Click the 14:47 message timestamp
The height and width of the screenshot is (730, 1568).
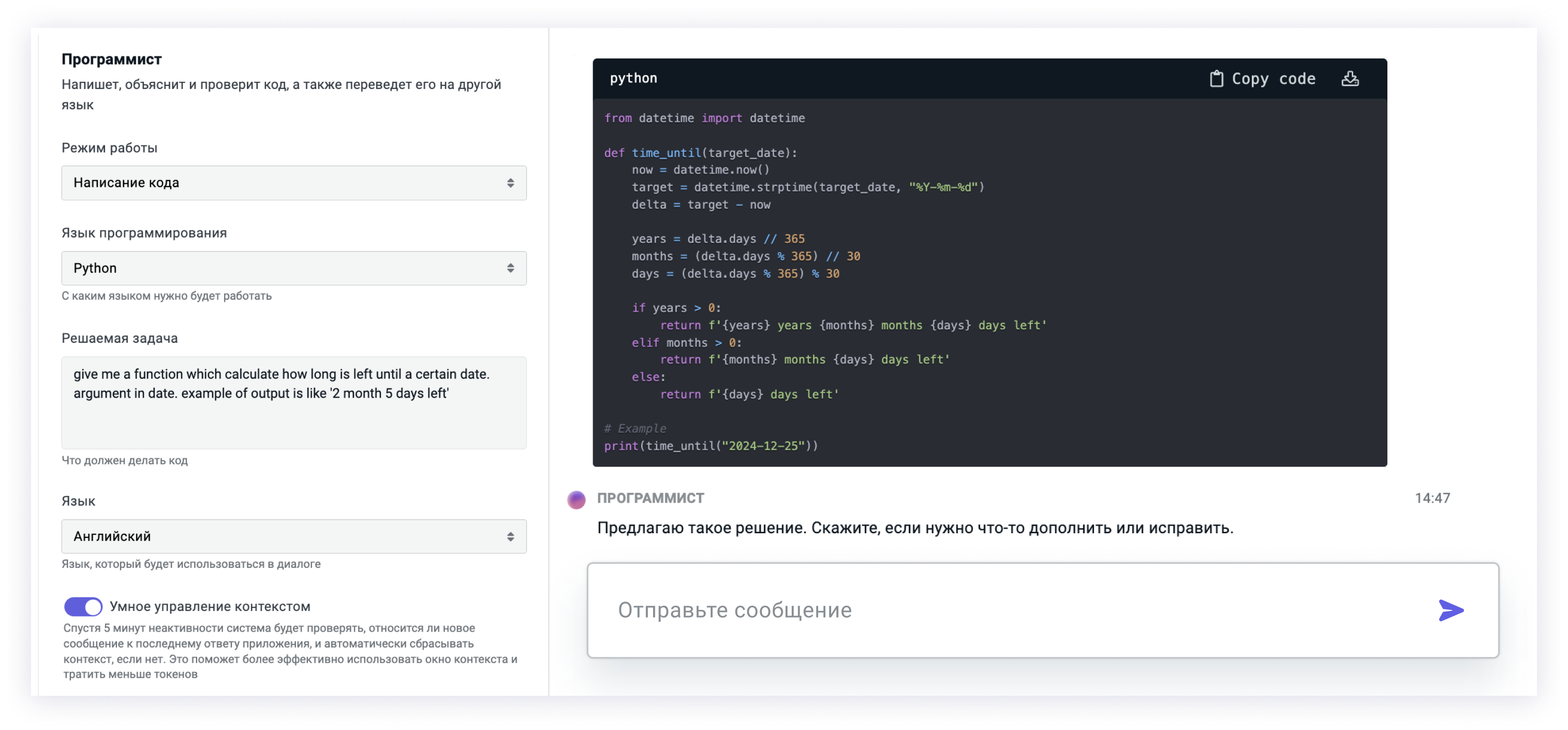pos(1432,498)
